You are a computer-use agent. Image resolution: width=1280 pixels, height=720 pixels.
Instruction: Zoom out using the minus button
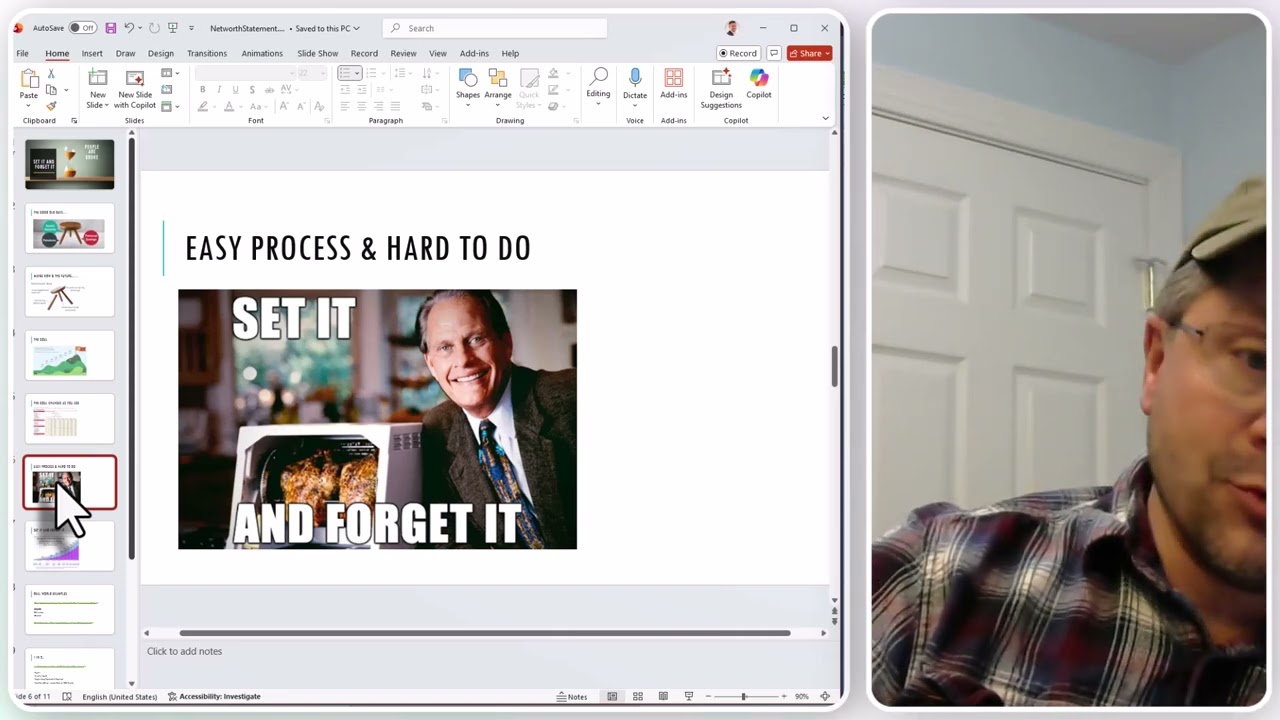coord(708,696)
